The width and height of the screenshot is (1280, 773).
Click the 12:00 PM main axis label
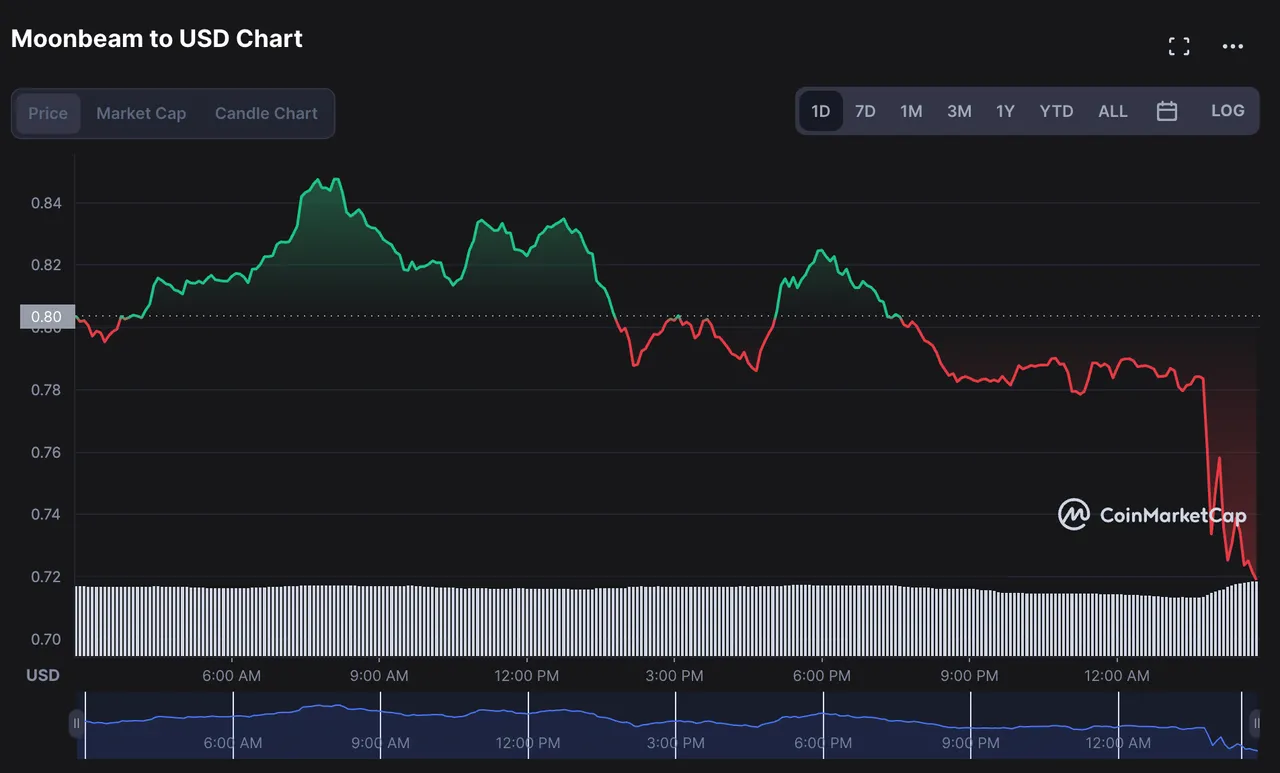click(x=527, y=676)
